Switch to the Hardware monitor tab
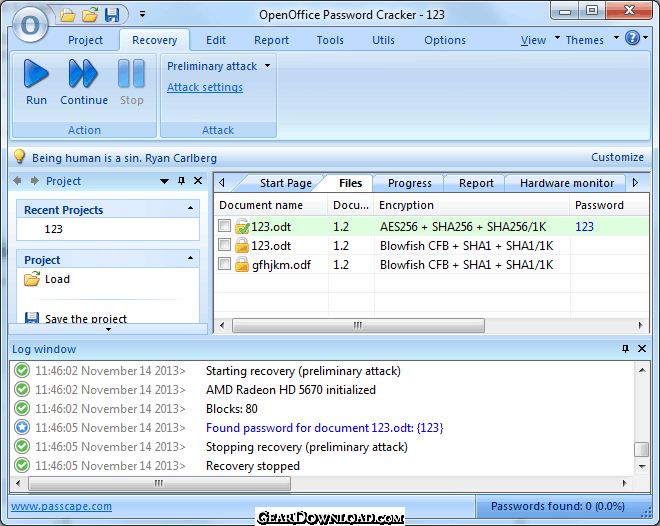The height and width of the screenshot is (526, 660). (567, 183)
